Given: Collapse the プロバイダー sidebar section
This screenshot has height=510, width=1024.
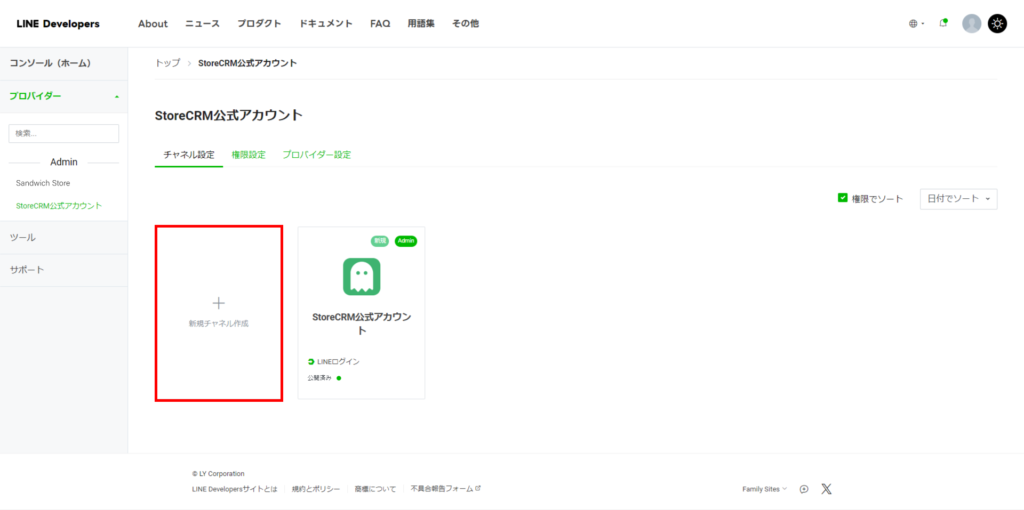Looking at the screenshot, I should pyautogui.click(x=64, y=97).
